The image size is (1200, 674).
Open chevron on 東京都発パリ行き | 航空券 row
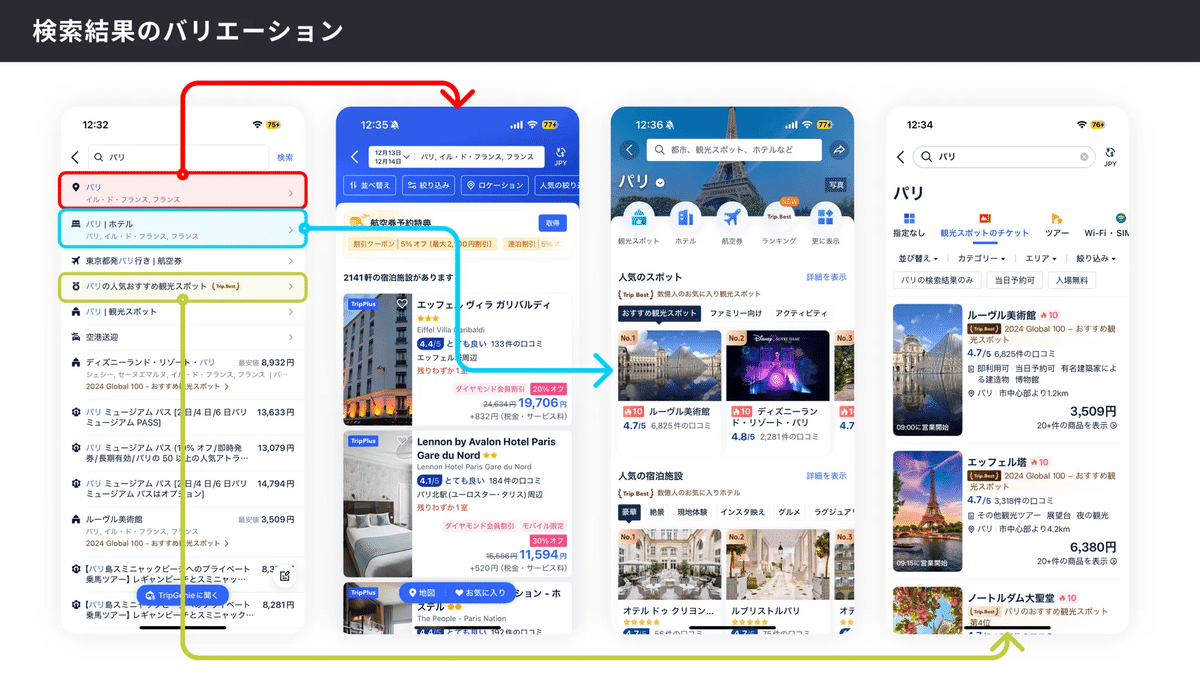click(291, 260)
